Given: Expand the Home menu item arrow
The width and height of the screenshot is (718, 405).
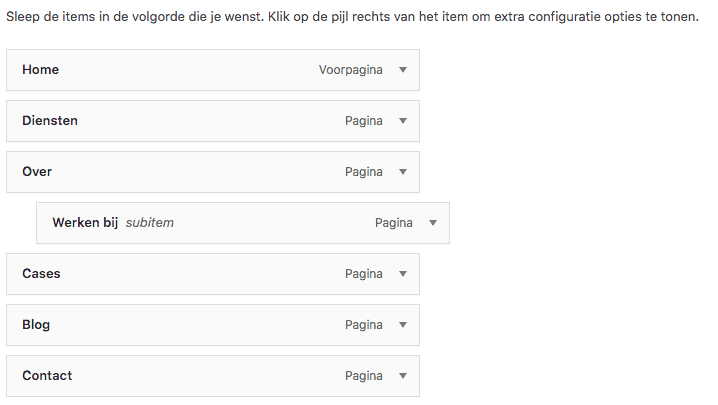Looking at the screenshot, I should click(x=403, y=70).
